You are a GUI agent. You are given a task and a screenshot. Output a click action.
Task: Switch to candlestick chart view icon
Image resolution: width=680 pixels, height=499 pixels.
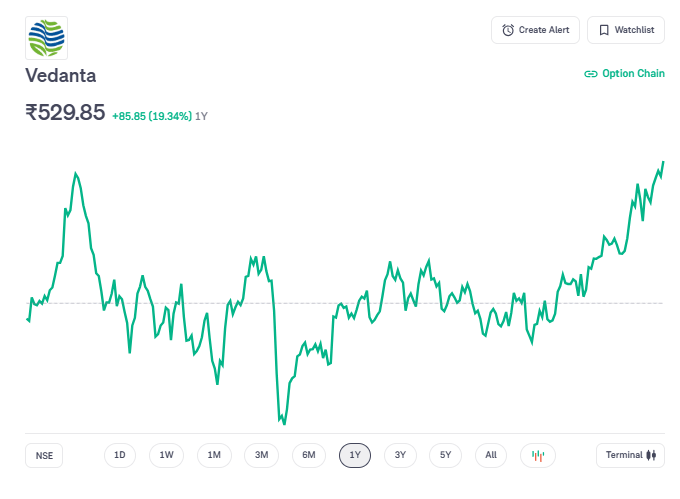(538, 455)
